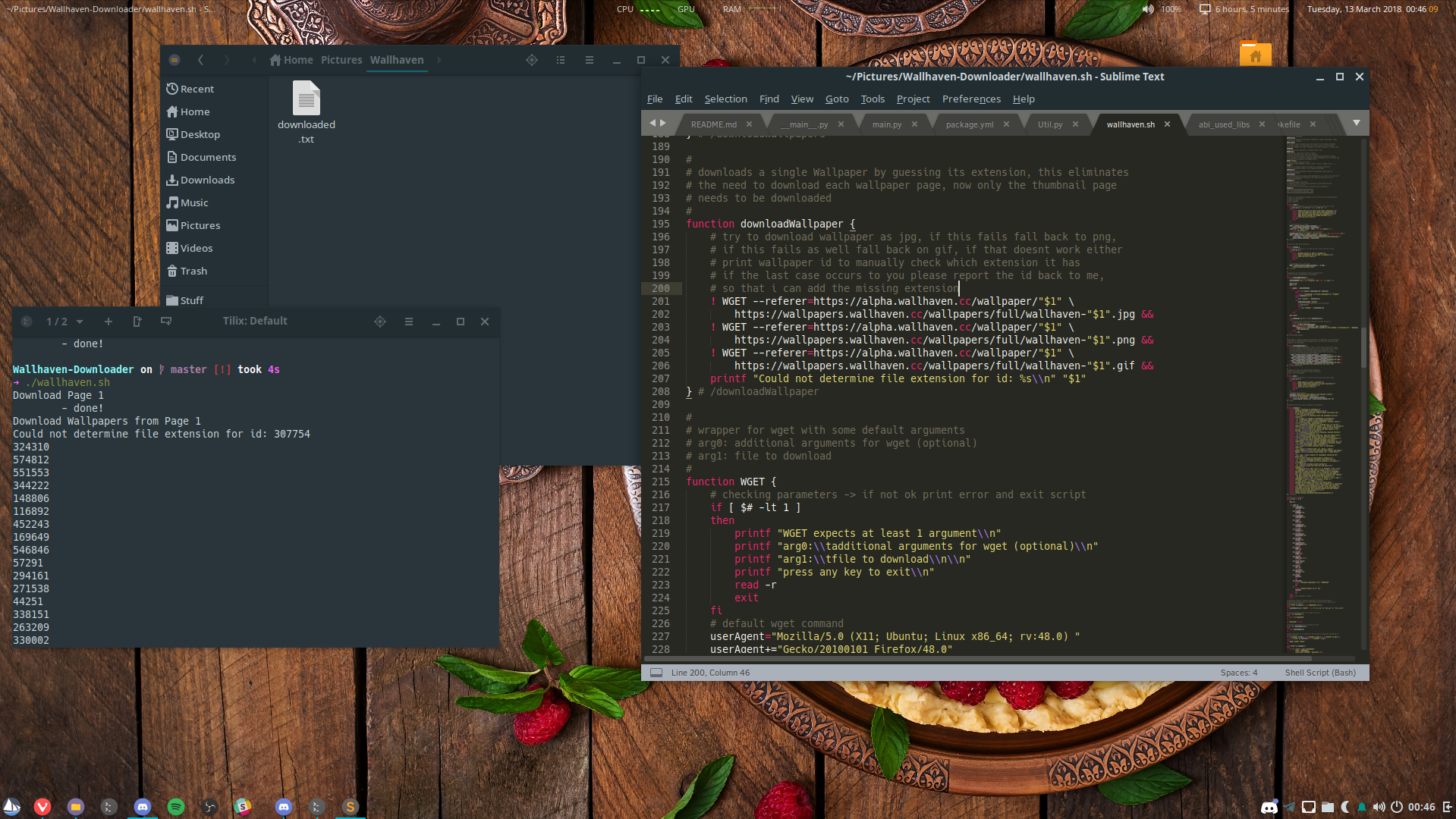Open the File menu in Sublime Text
The height and width of the screenshot is (819, 1456).
[655, 99]
